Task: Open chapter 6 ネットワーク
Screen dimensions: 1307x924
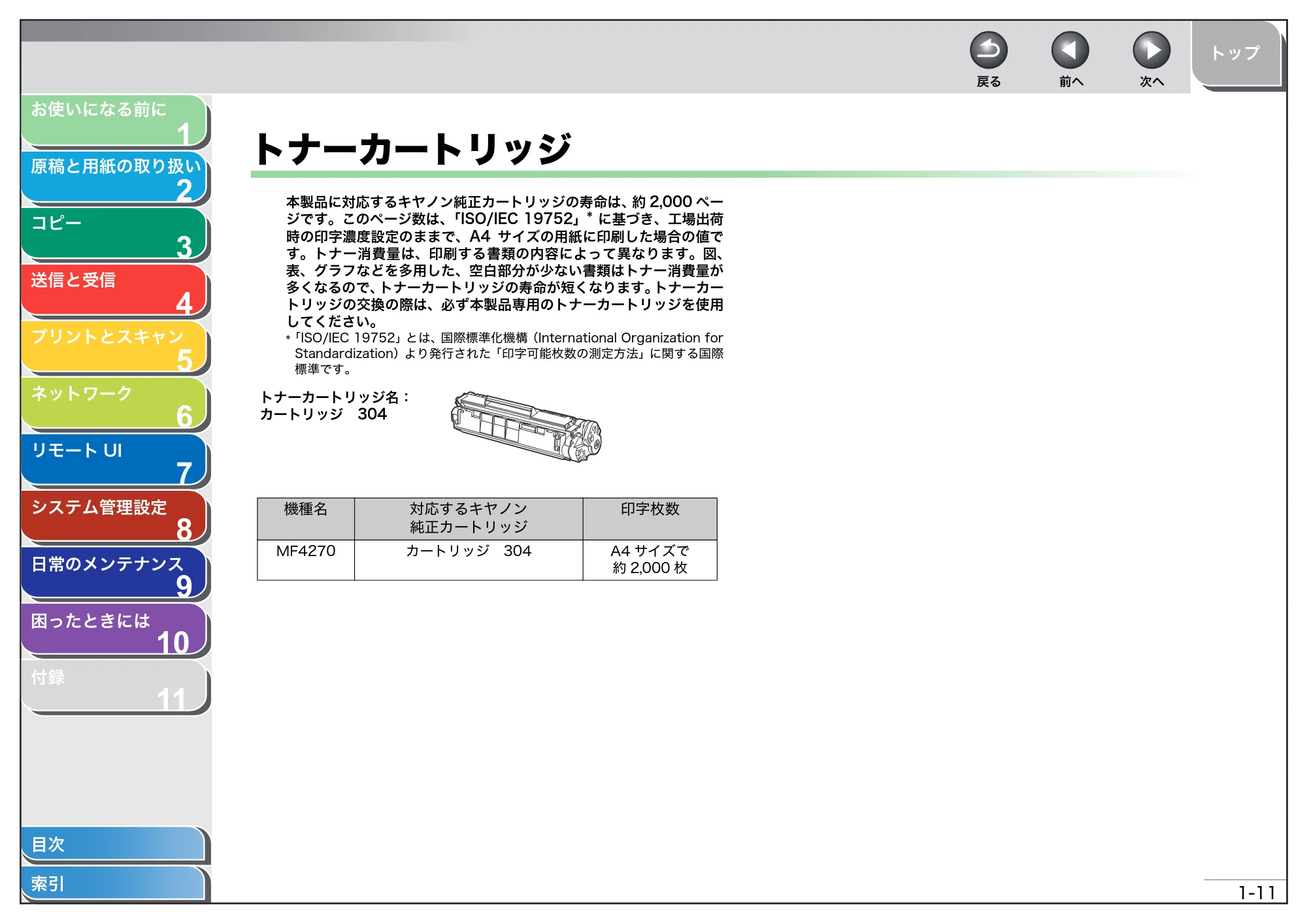Action: click(x=114, y=404)
